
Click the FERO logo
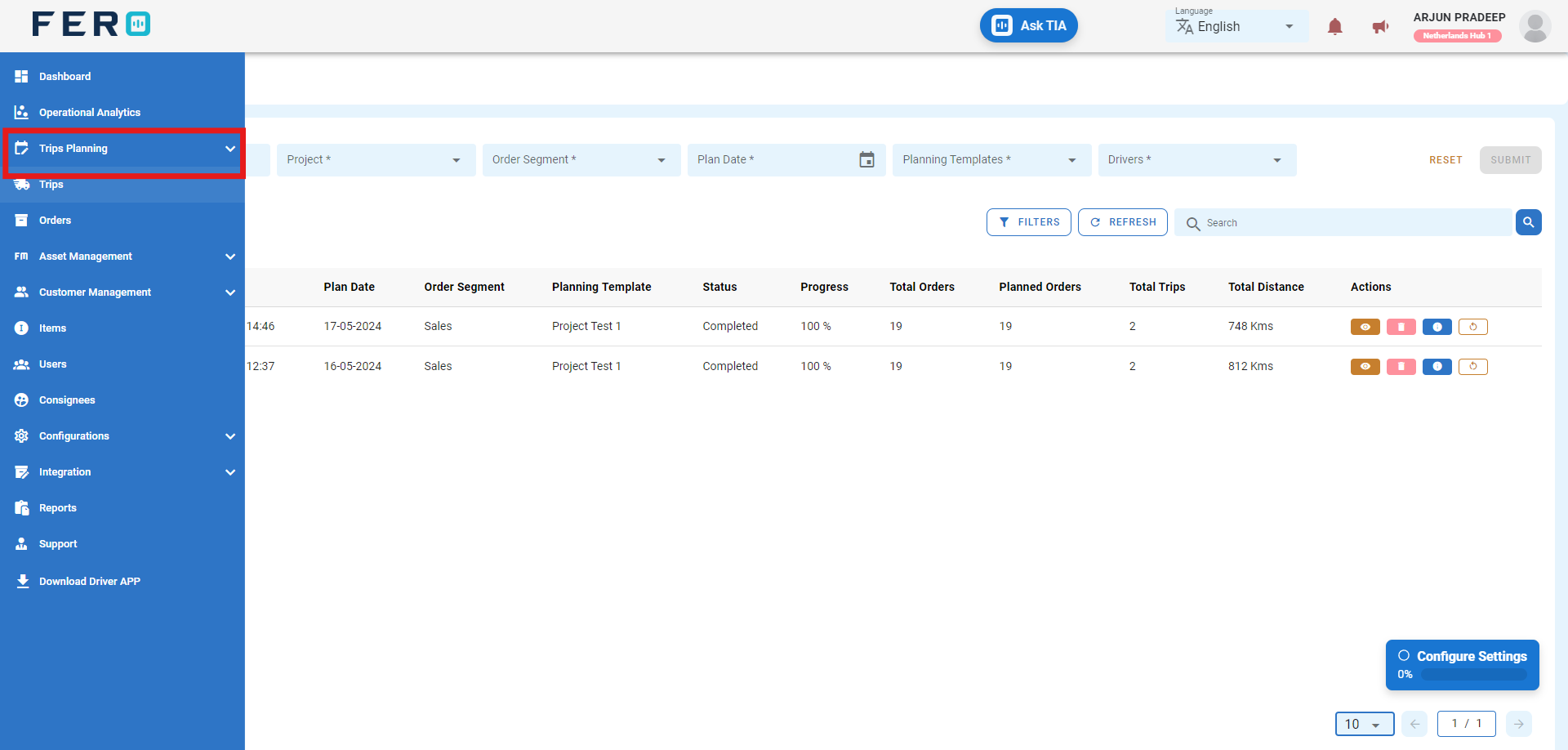[91, 25]
